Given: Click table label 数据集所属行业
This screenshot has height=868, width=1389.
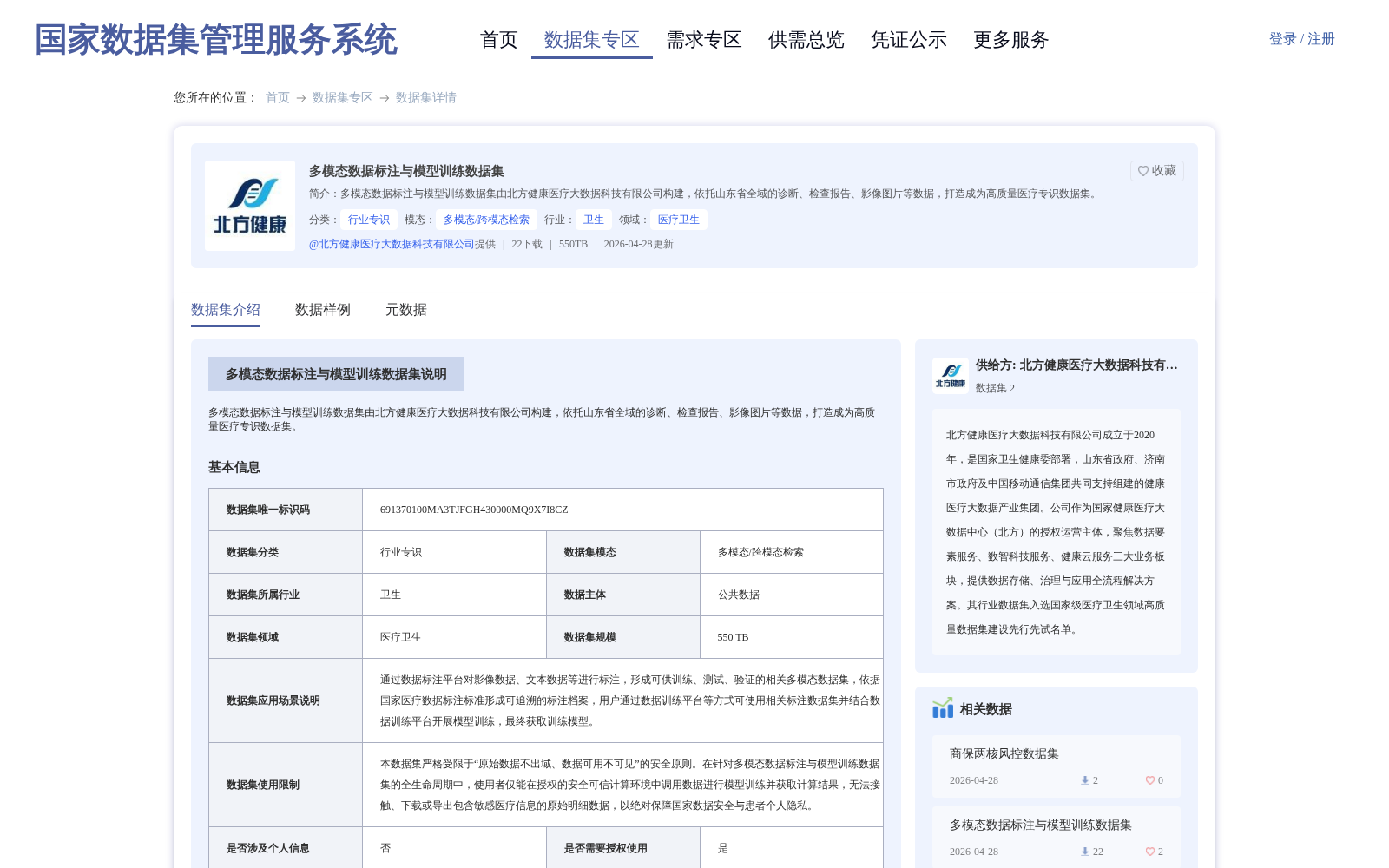Looking at the screenshot, I should click(263, 595).
